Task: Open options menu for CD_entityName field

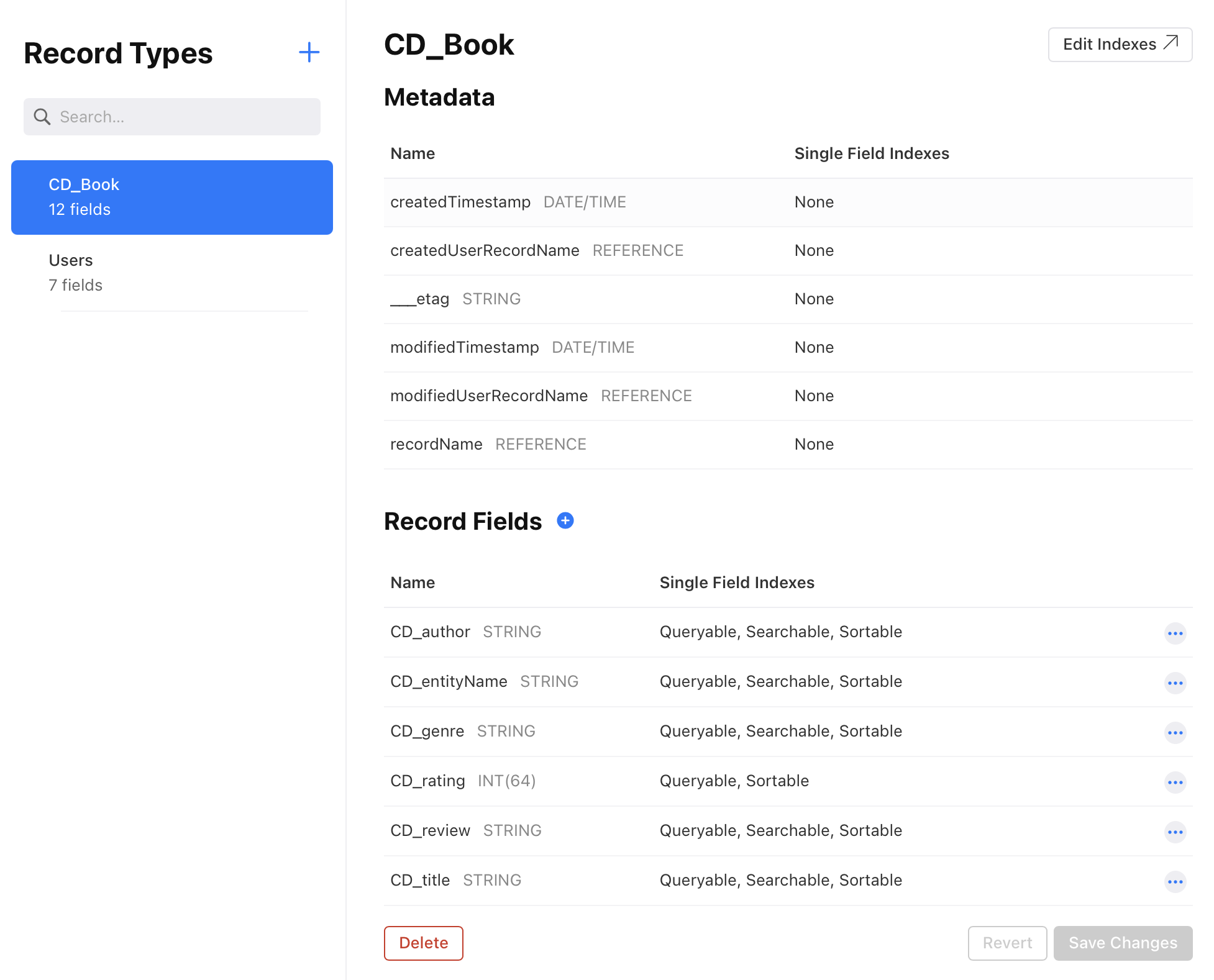Action: [x=1174, y=683]
